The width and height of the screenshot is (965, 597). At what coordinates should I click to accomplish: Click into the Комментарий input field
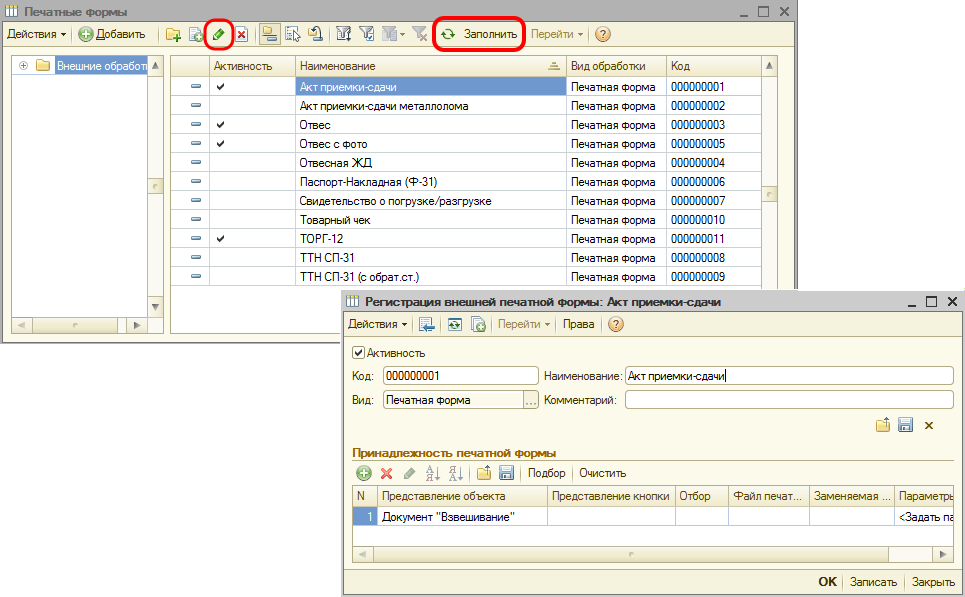point(788,400)
